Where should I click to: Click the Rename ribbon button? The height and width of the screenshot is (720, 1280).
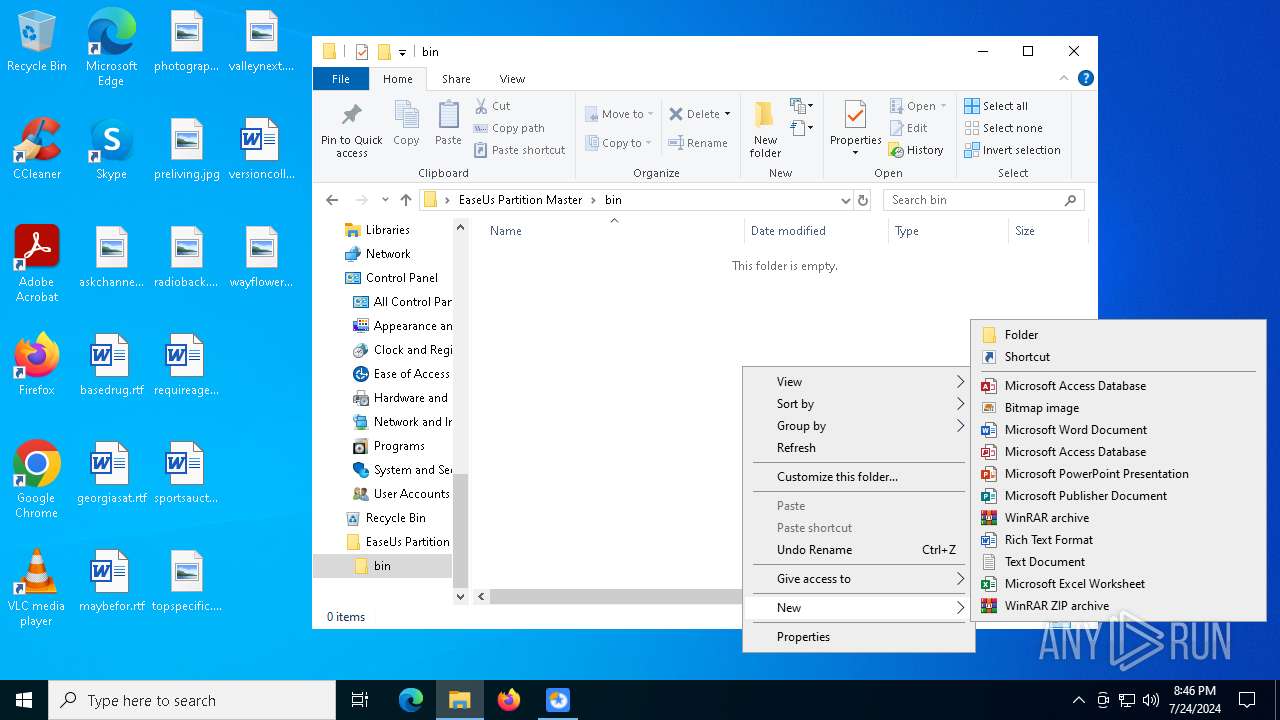click(698, 143)
